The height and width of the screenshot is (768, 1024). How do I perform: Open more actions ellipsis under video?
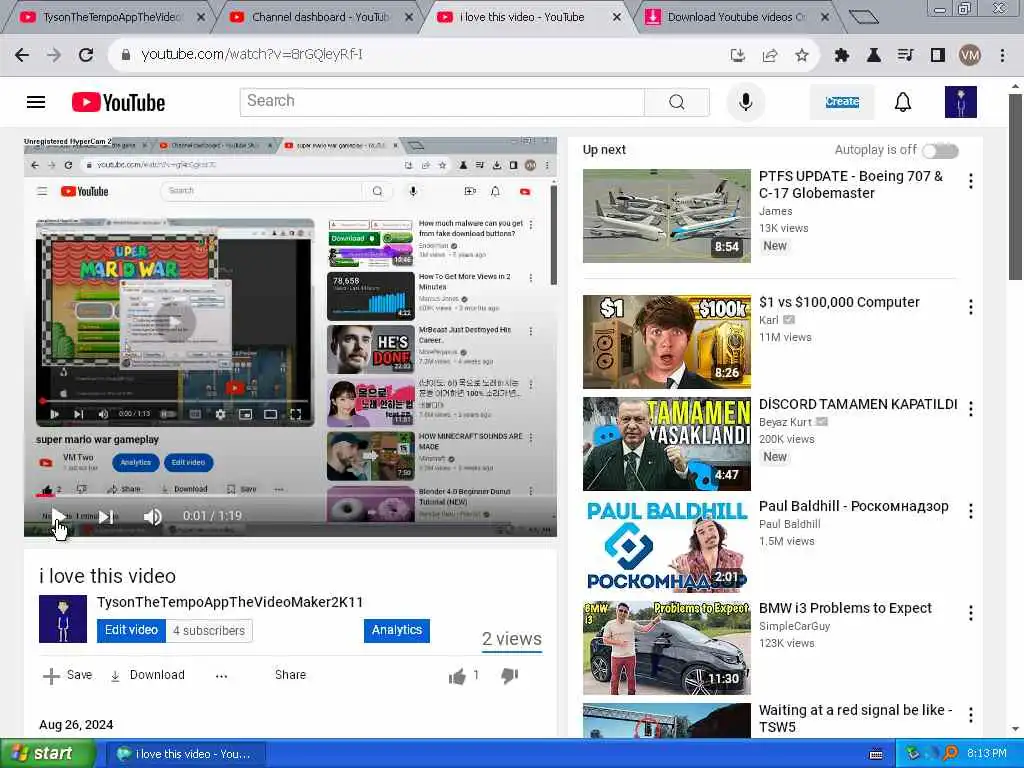point(221,676)
